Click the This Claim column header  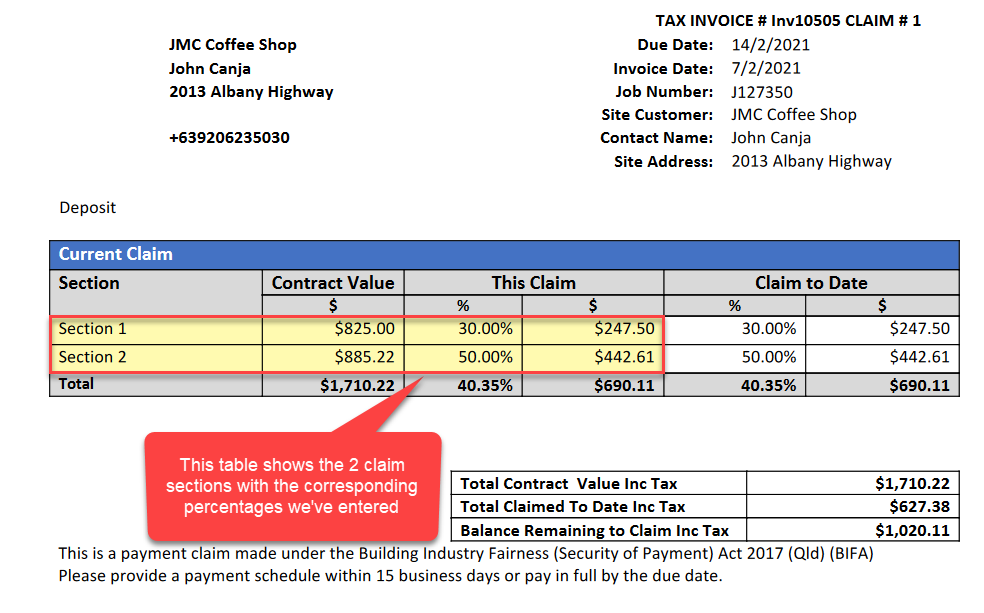[533, 283]
